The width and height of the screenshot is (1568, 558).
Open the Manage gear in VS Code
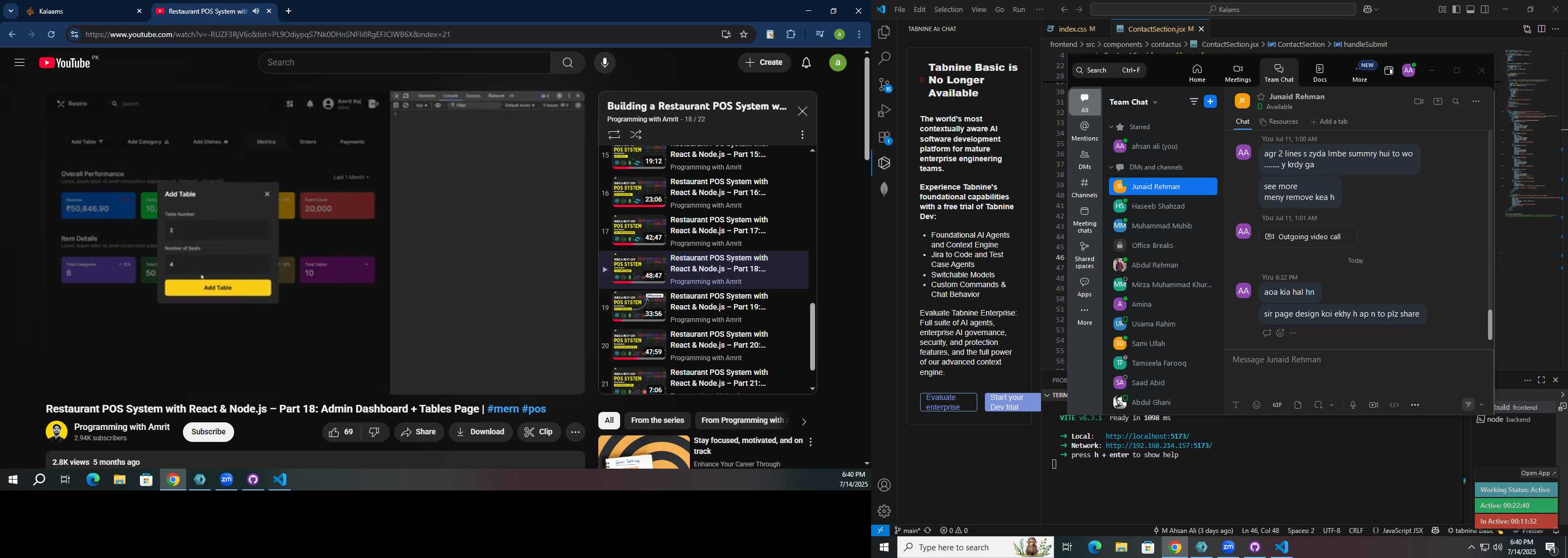tap(884, 511)
